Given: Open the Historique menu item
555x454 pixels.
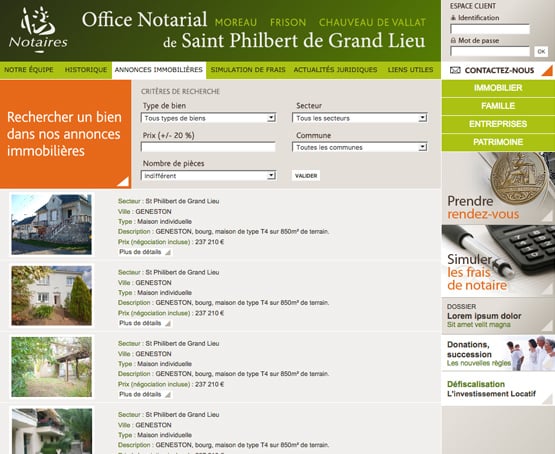Looking at the screenshot, I should tap(86, 70).
